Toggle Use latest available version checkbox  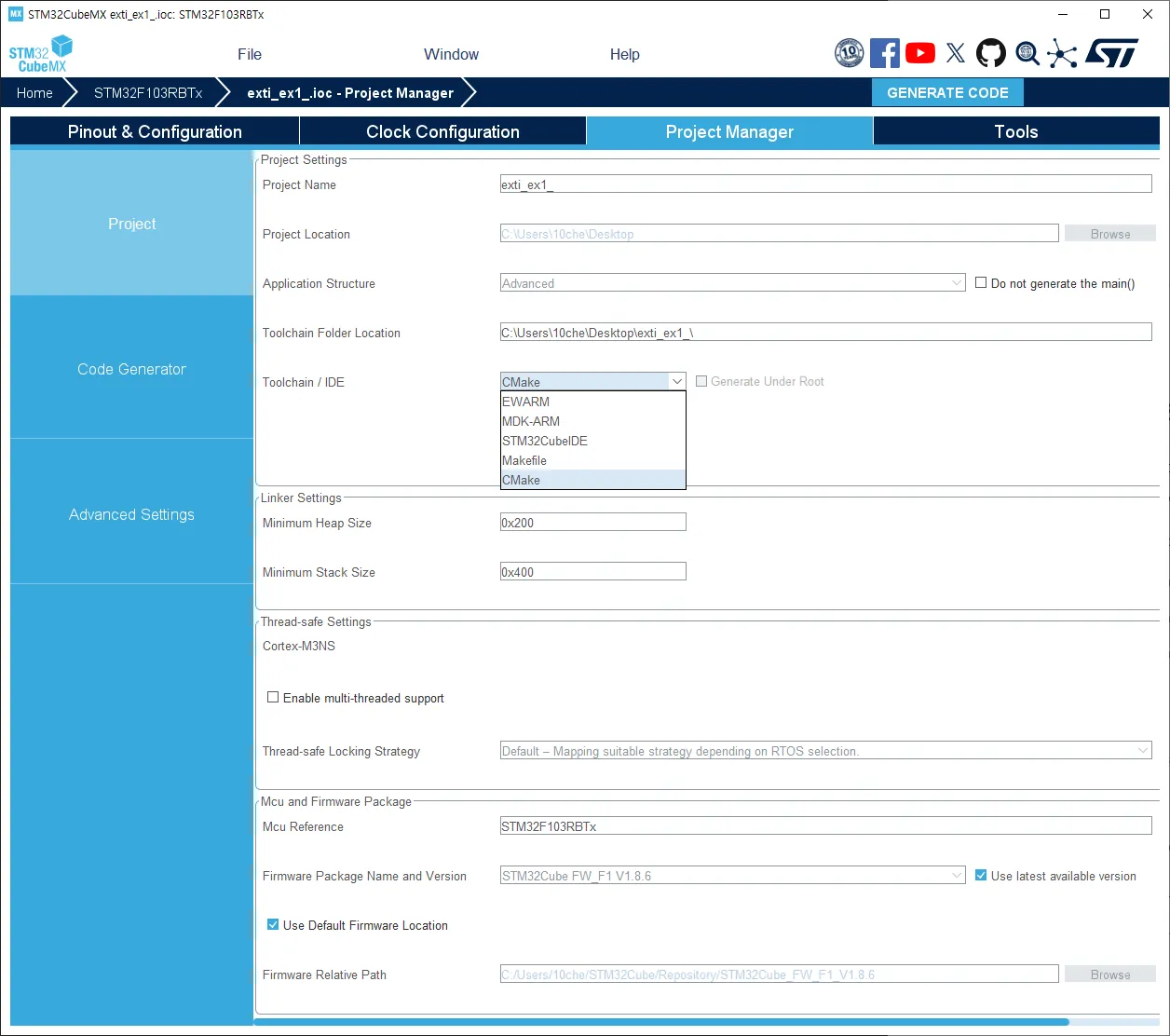point(981,875)
